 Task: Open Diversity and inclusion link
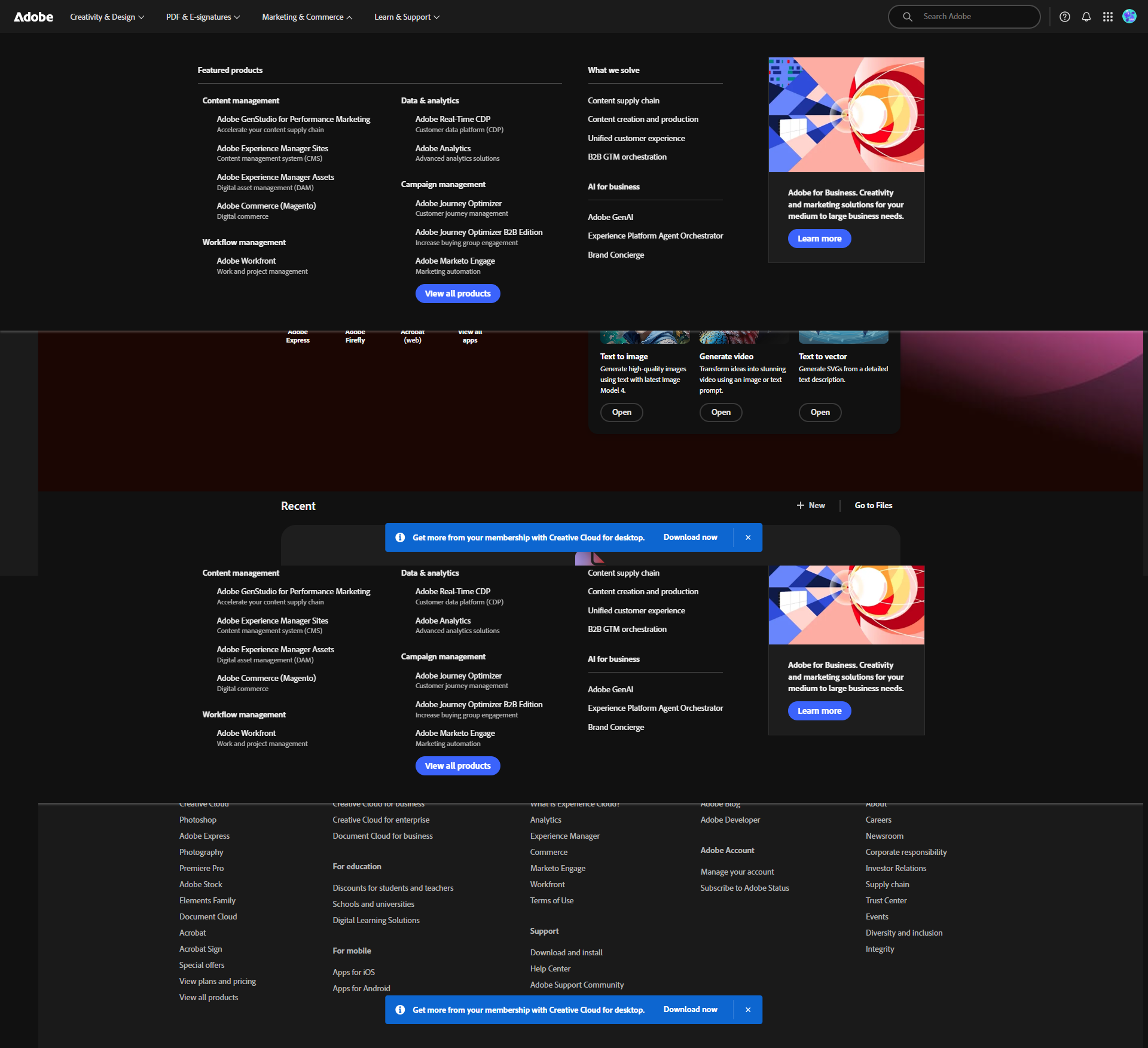click(904, 933)
